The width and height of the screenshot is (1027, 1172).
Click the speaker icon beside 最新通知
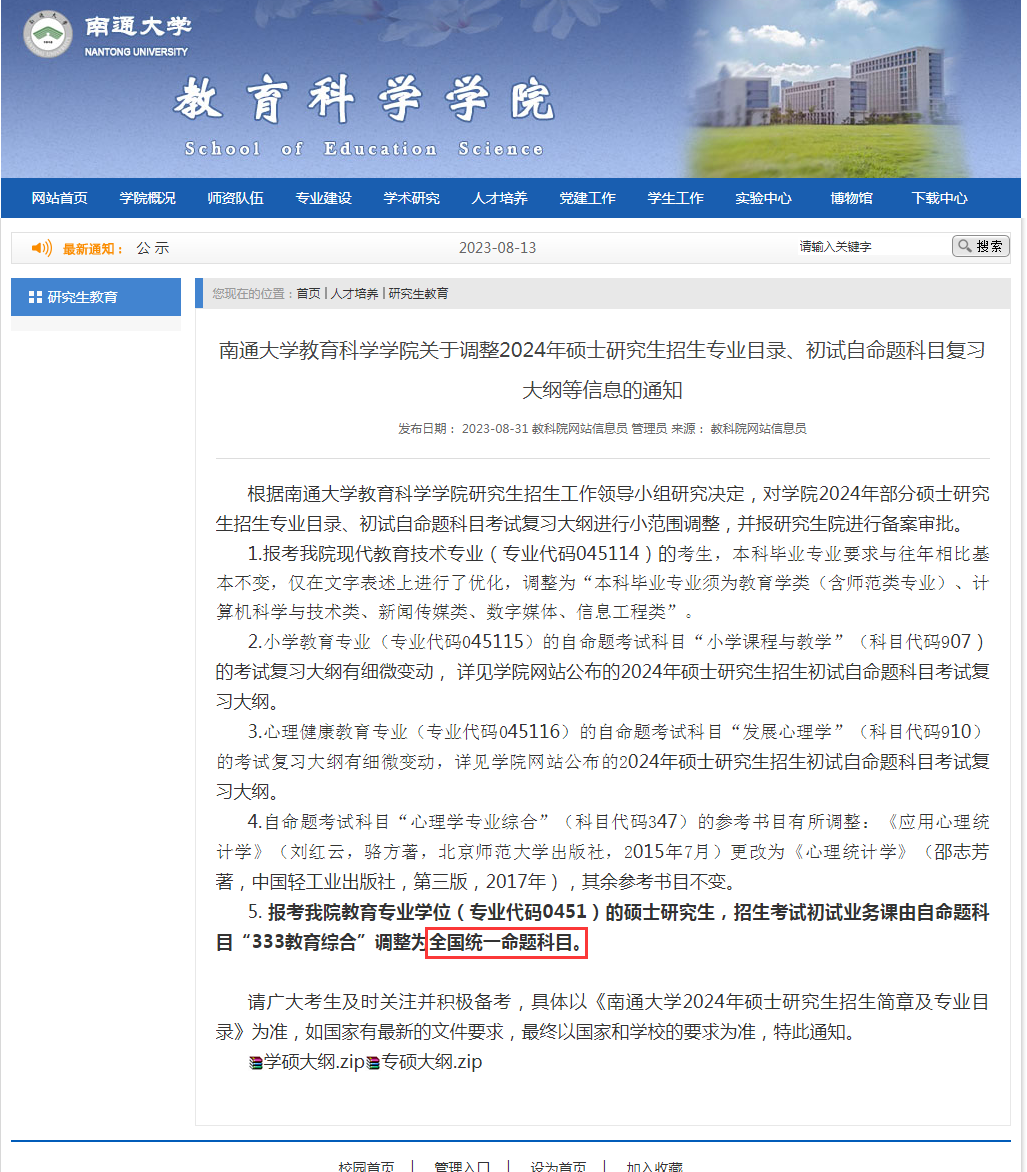(x=41, y=248)
